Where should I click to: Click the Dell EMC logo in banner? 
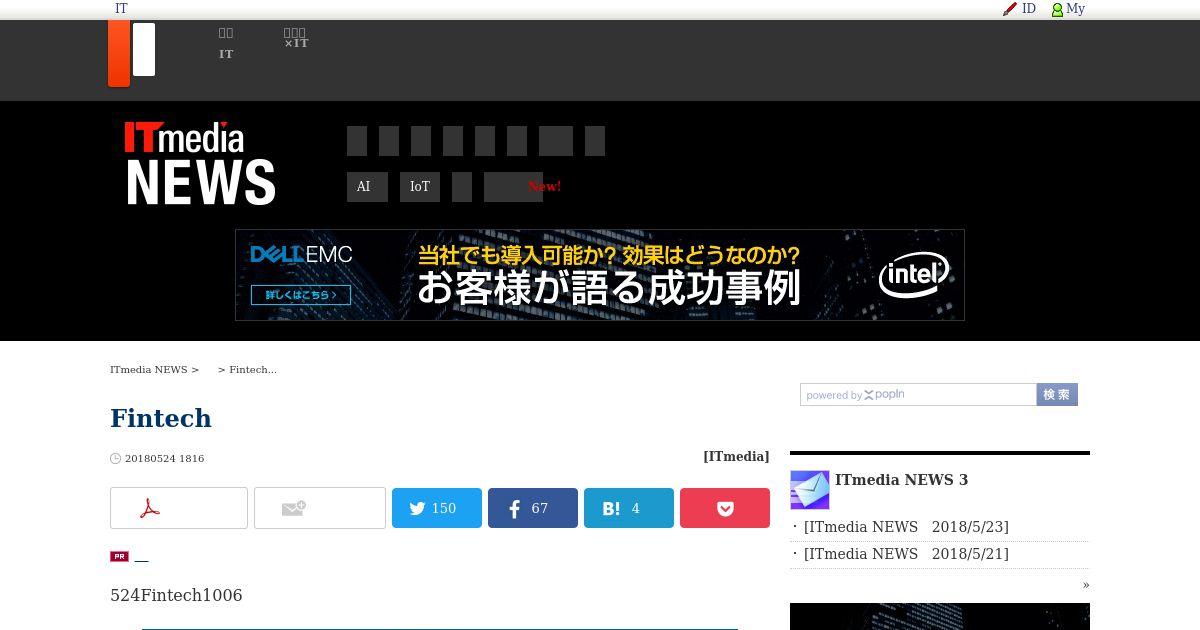[301, 255]
